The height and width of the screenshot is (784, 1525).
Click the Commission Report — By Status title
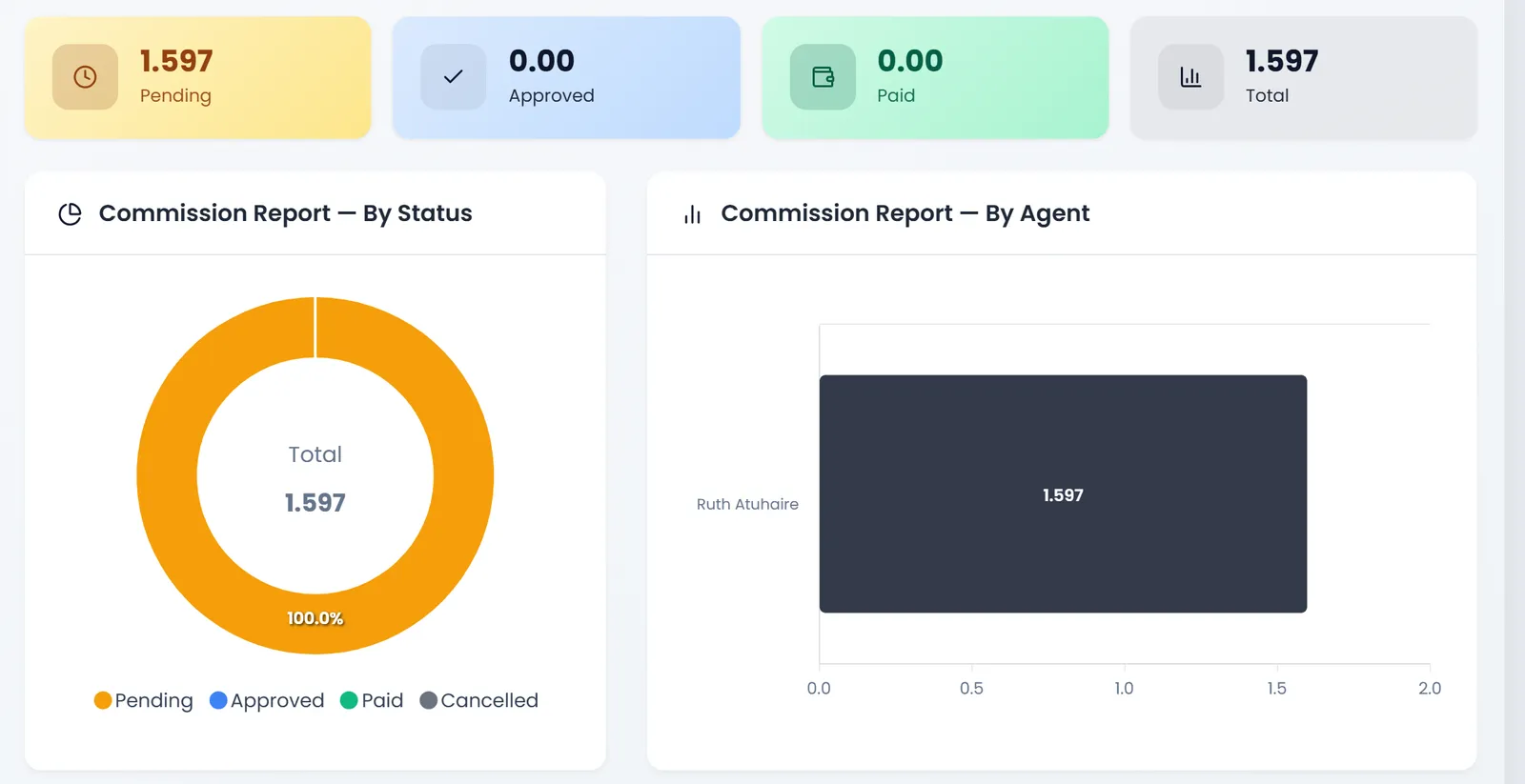click(286, 213)
